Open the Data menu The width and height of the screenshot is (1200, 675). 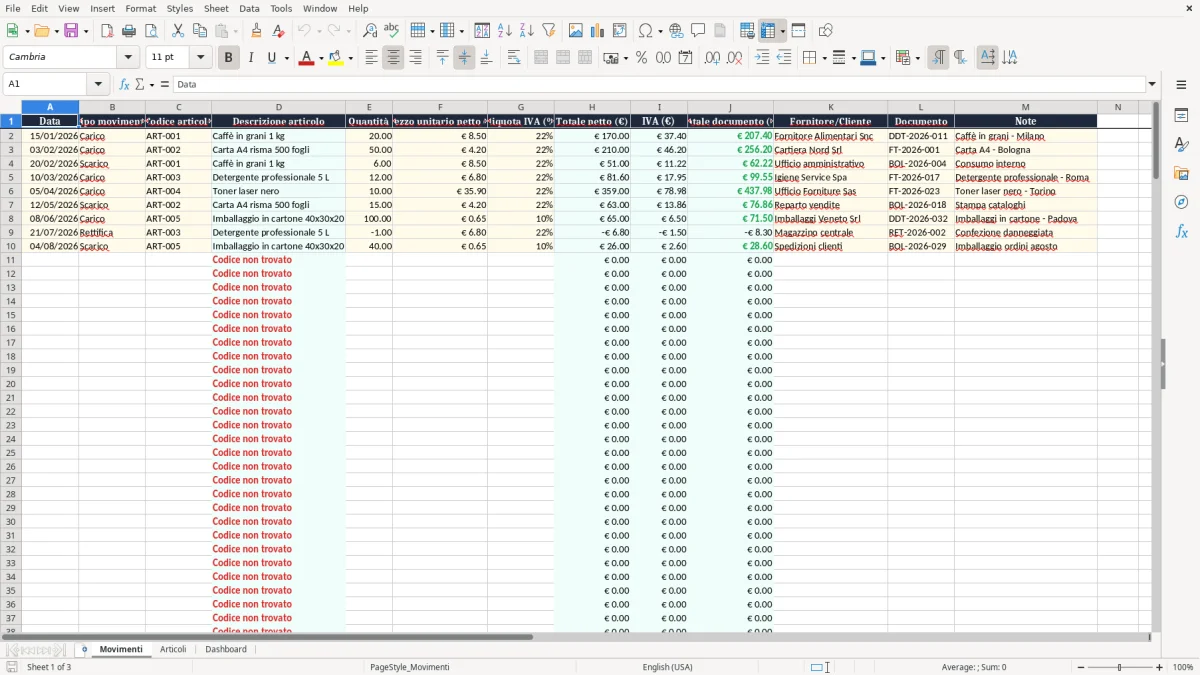pos(249,8)
